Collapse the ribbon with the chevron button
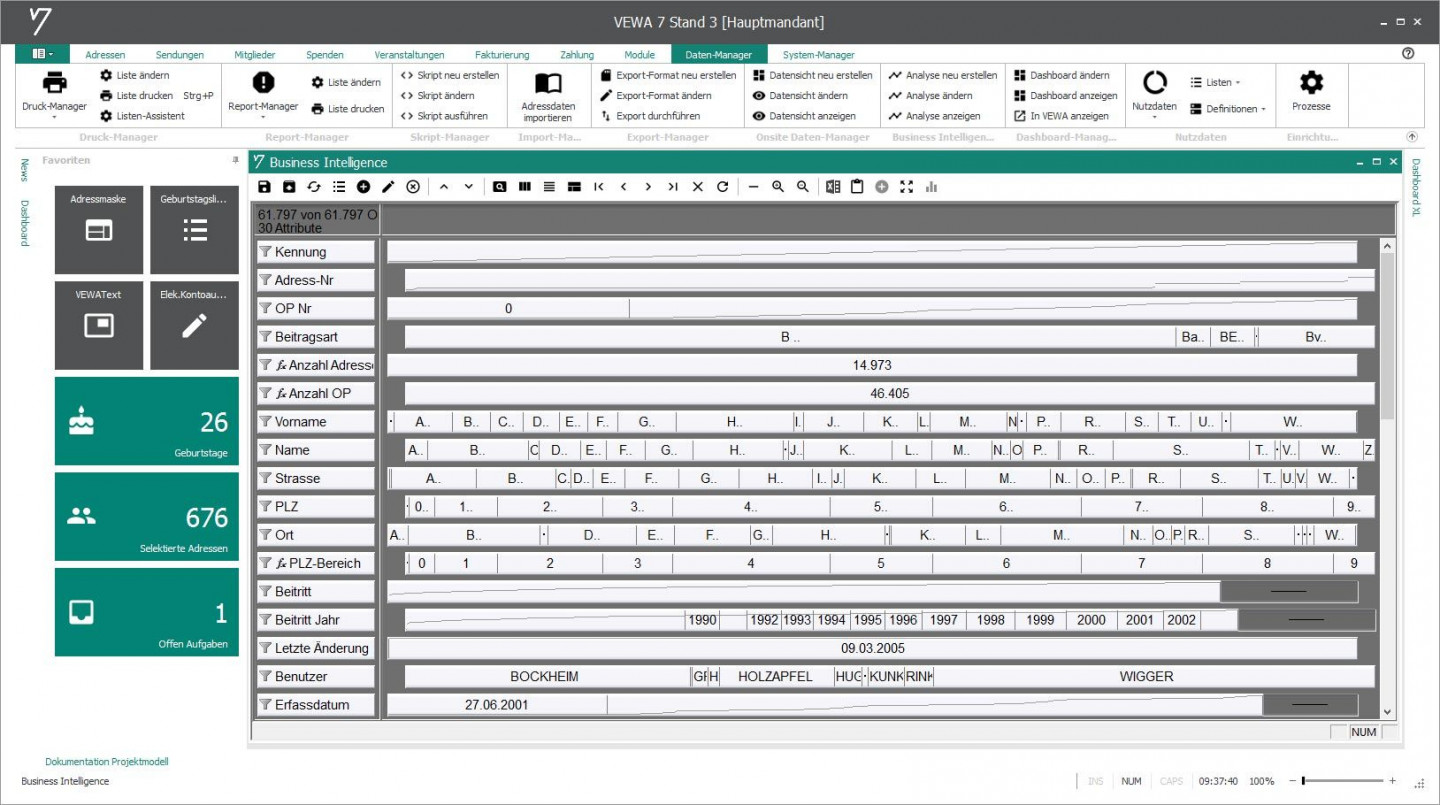Screen dimensions: 1440x805 pyautogui.click(x=1412, y=136)
